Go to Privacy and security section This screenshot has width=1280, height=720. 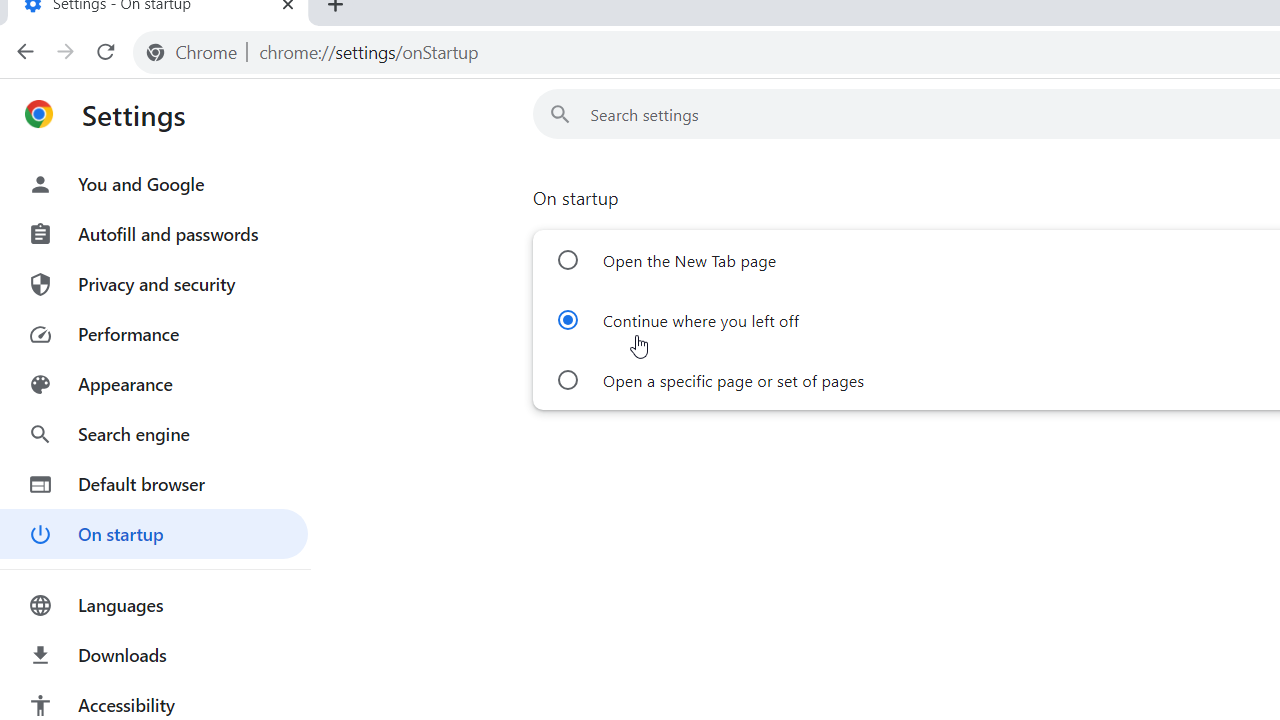pyautogui.click(x=154, y=284)
